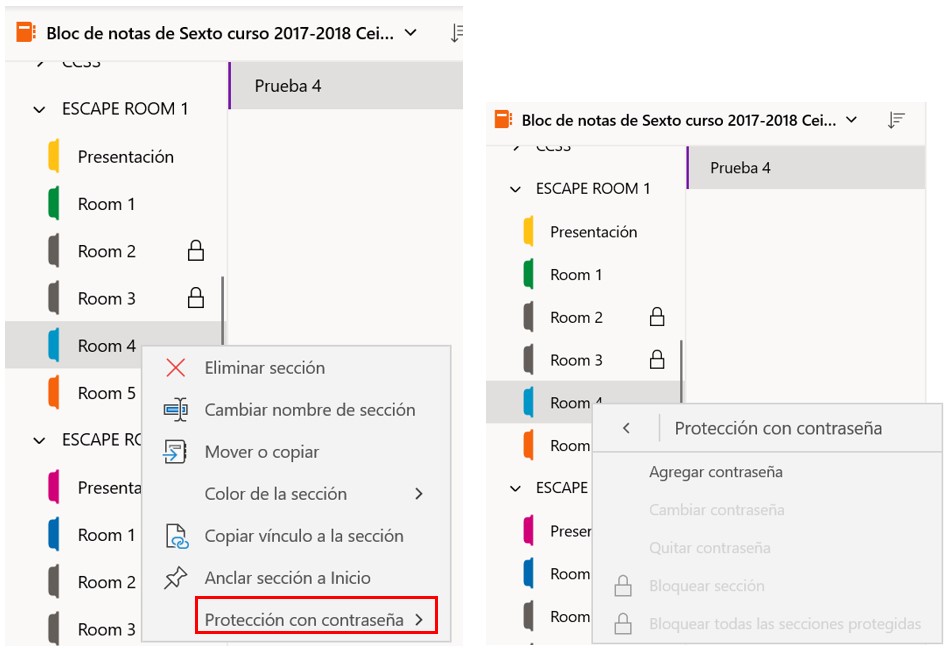Viewport: 946px width, 650px height.
Task: Click the padlock next to Room 3 in right panel
Action: pyautogui.click(x=657, y=360)
